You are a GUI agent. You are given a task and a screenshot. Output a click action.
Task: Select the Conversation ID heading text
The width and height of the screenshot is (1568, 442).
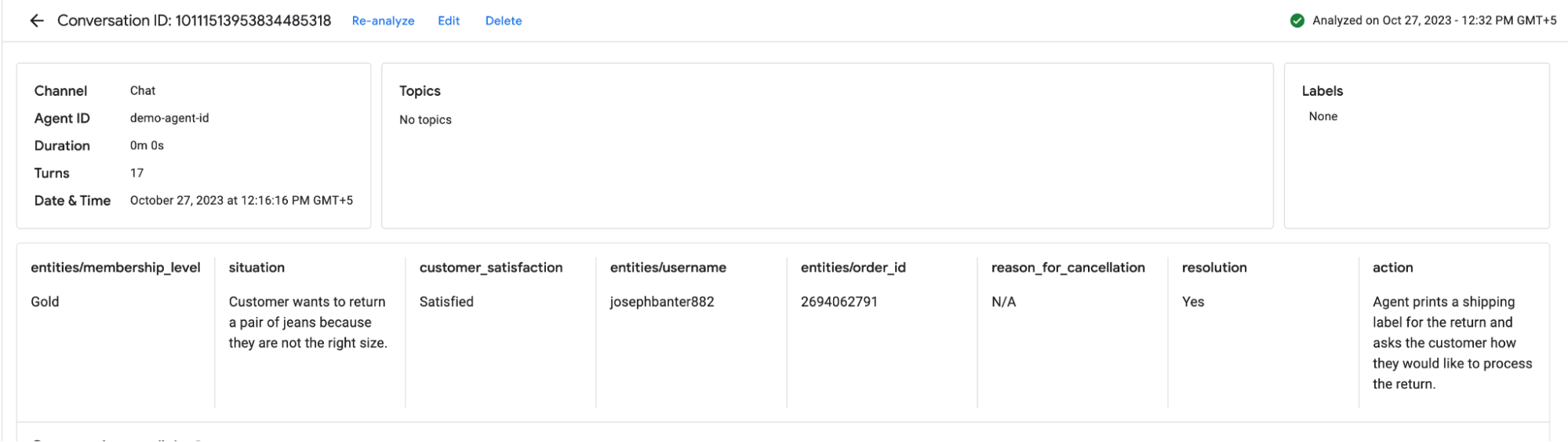tap(194, 20)
